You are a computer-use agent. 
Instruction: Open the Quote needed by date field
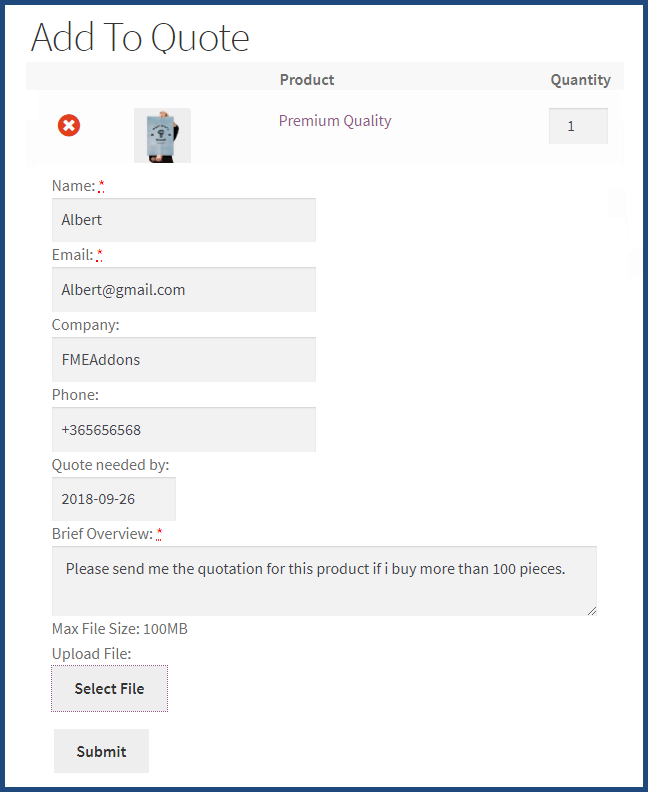point(114,499)
